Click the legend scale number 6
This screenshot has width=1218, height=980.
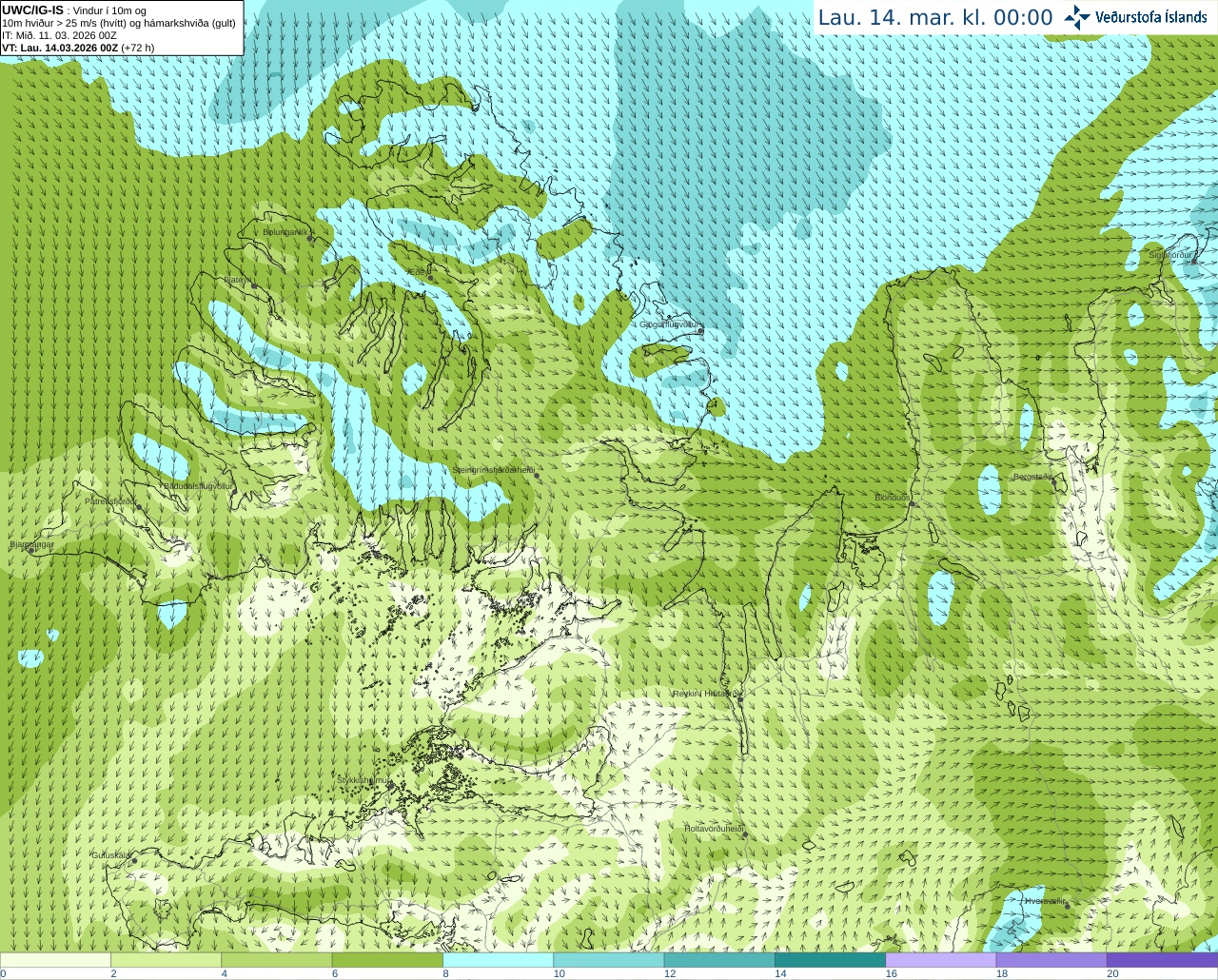(x=335, y=973)
